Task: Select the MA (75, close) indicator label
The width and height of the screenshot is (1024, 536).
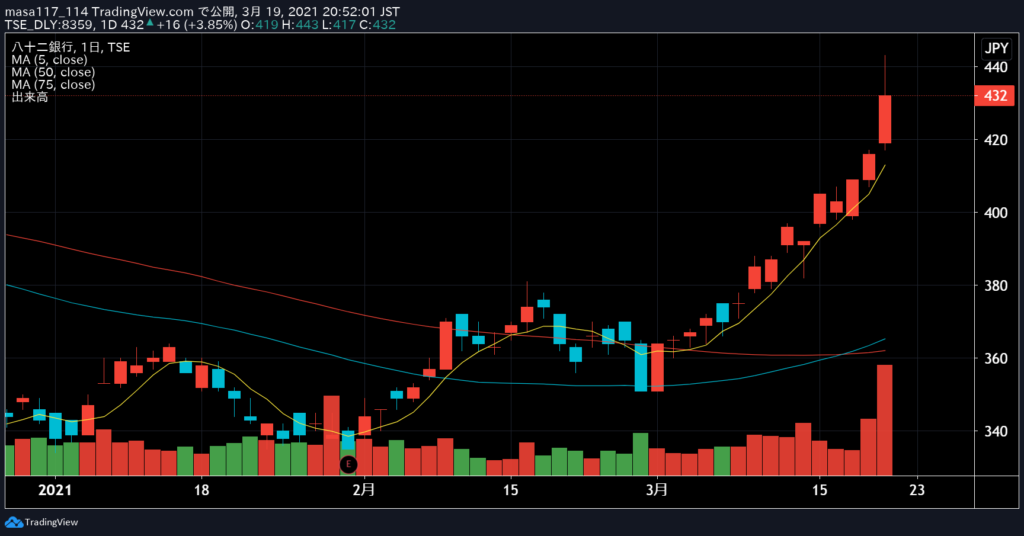Action: [53, 84]
